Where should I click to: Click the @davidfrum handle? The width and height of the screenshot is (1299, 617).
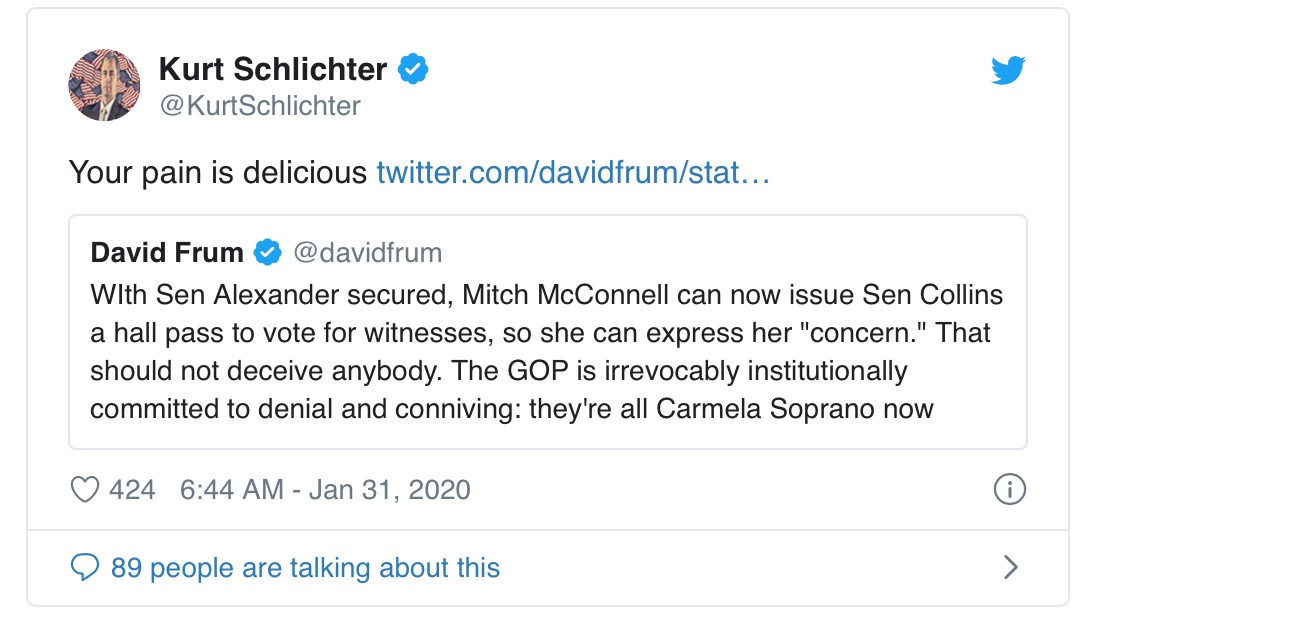pyautogui.click(x=367, y=252)
